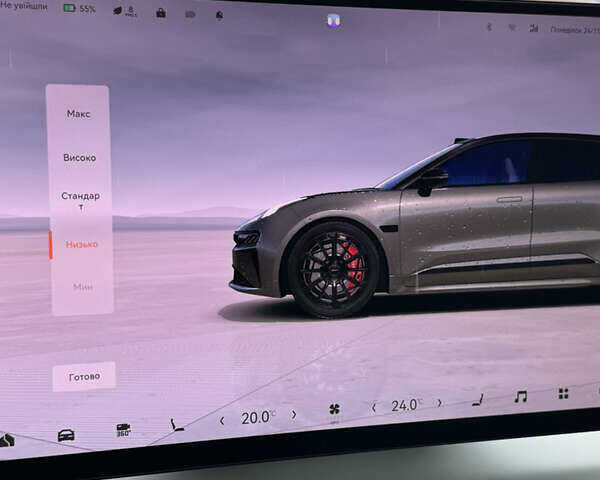Tap the center voice assistant avatar
The height and width of the screenshot is (480, 600).
(334, 21)
